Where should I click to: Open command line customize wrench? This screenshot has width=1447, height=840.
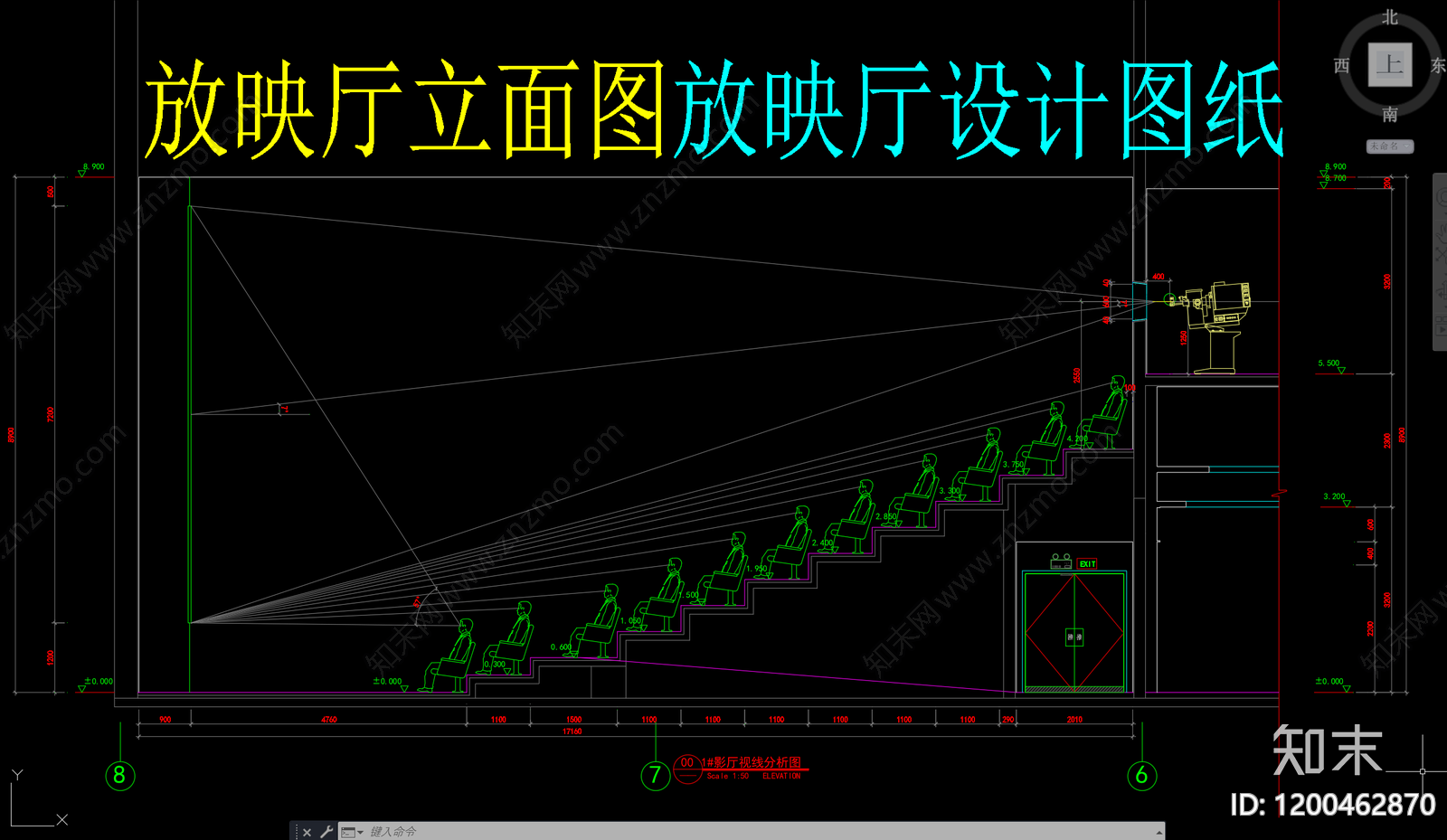coord(326,832)
